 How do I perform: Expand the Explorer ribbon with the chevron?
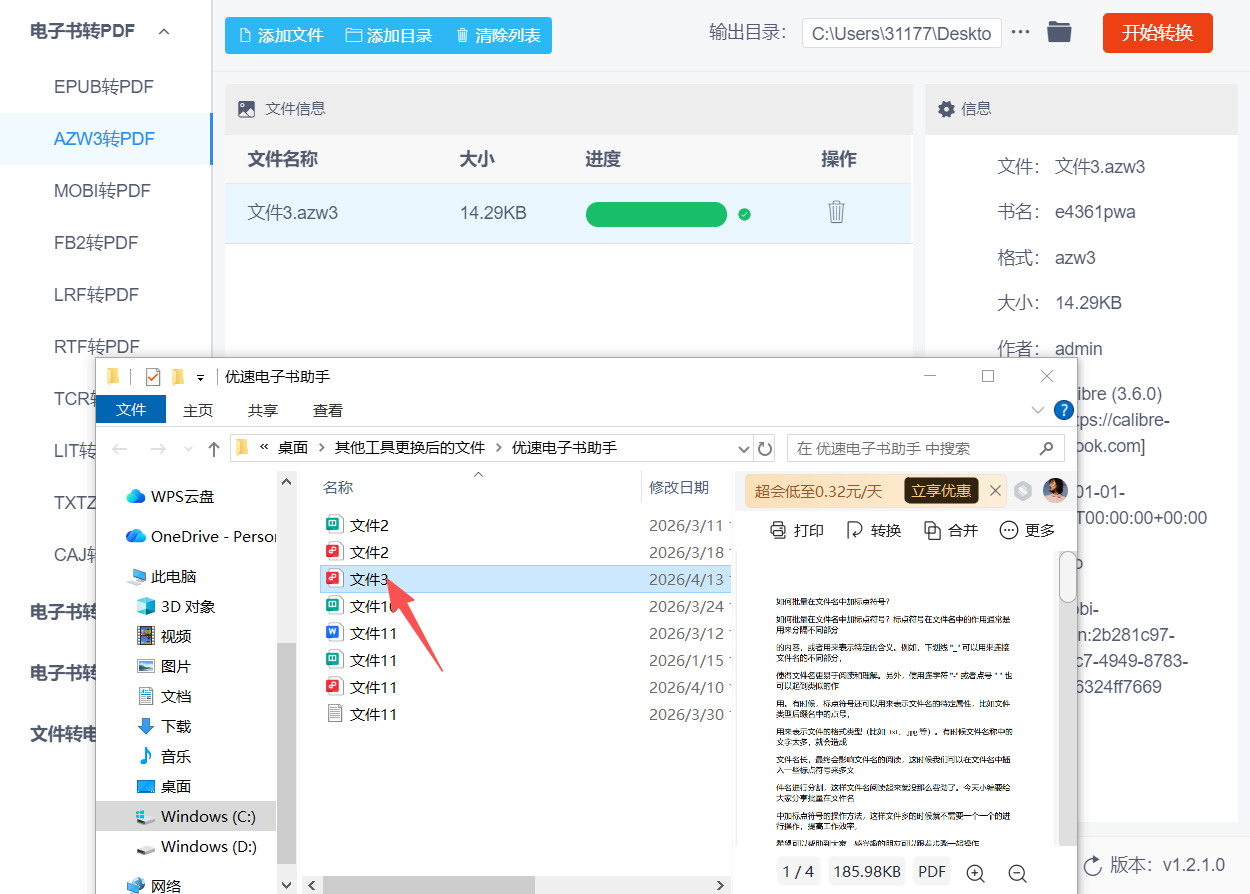coord(1037,410)
